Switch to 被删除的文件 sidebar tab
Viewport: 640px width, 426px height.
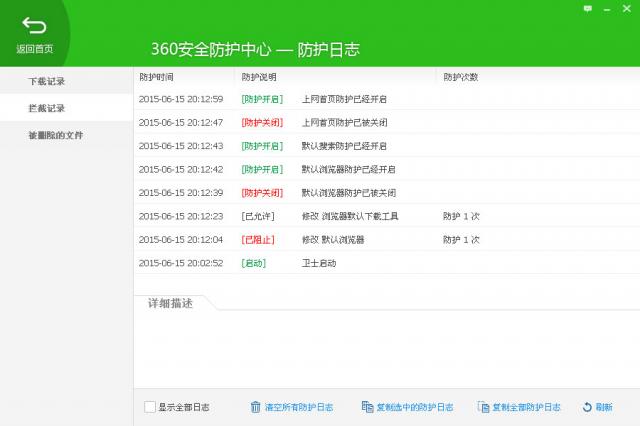[x=55, y=135]
